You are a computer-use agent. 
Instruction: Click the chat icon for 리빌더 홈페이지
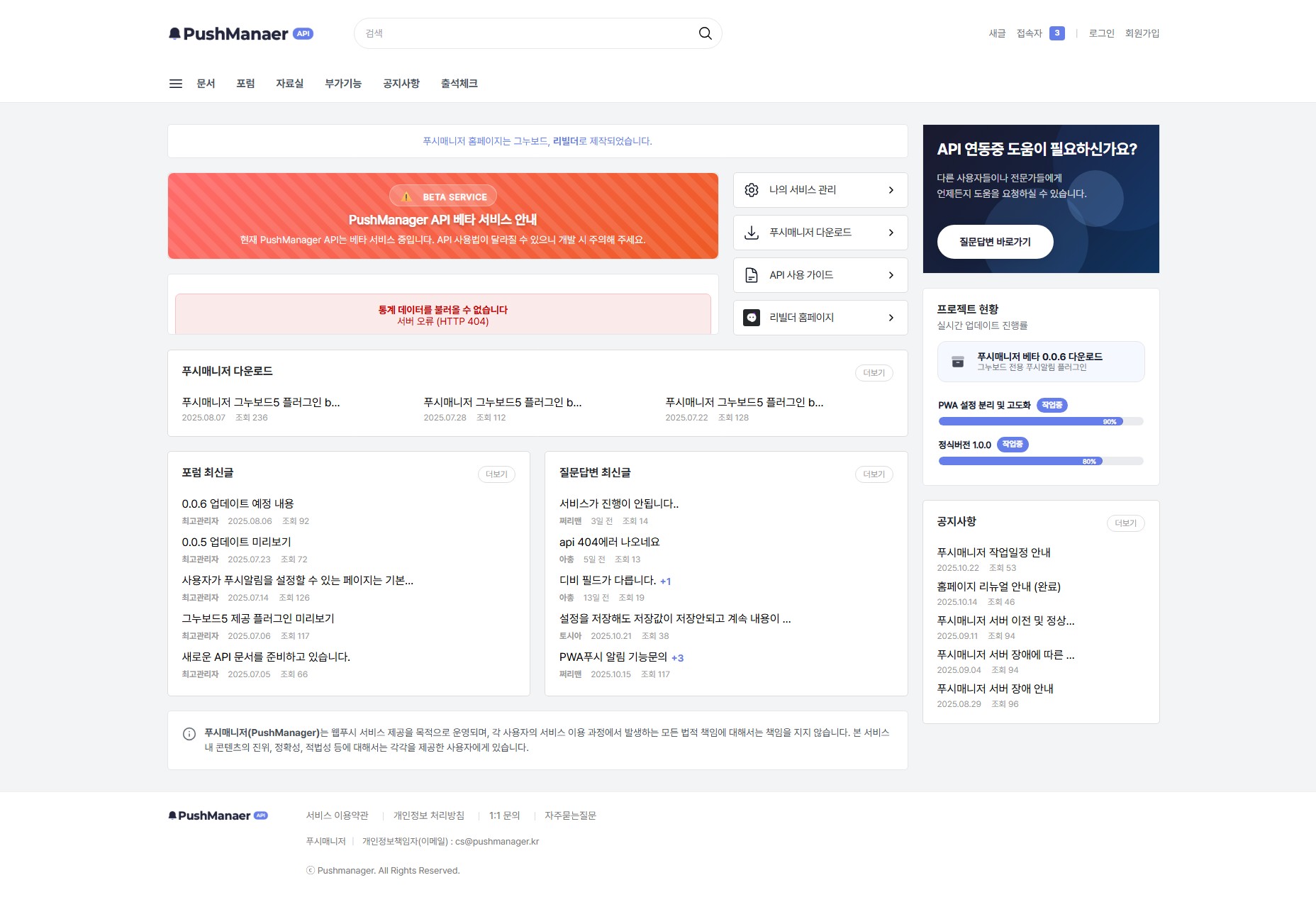[x=752, y=318]
